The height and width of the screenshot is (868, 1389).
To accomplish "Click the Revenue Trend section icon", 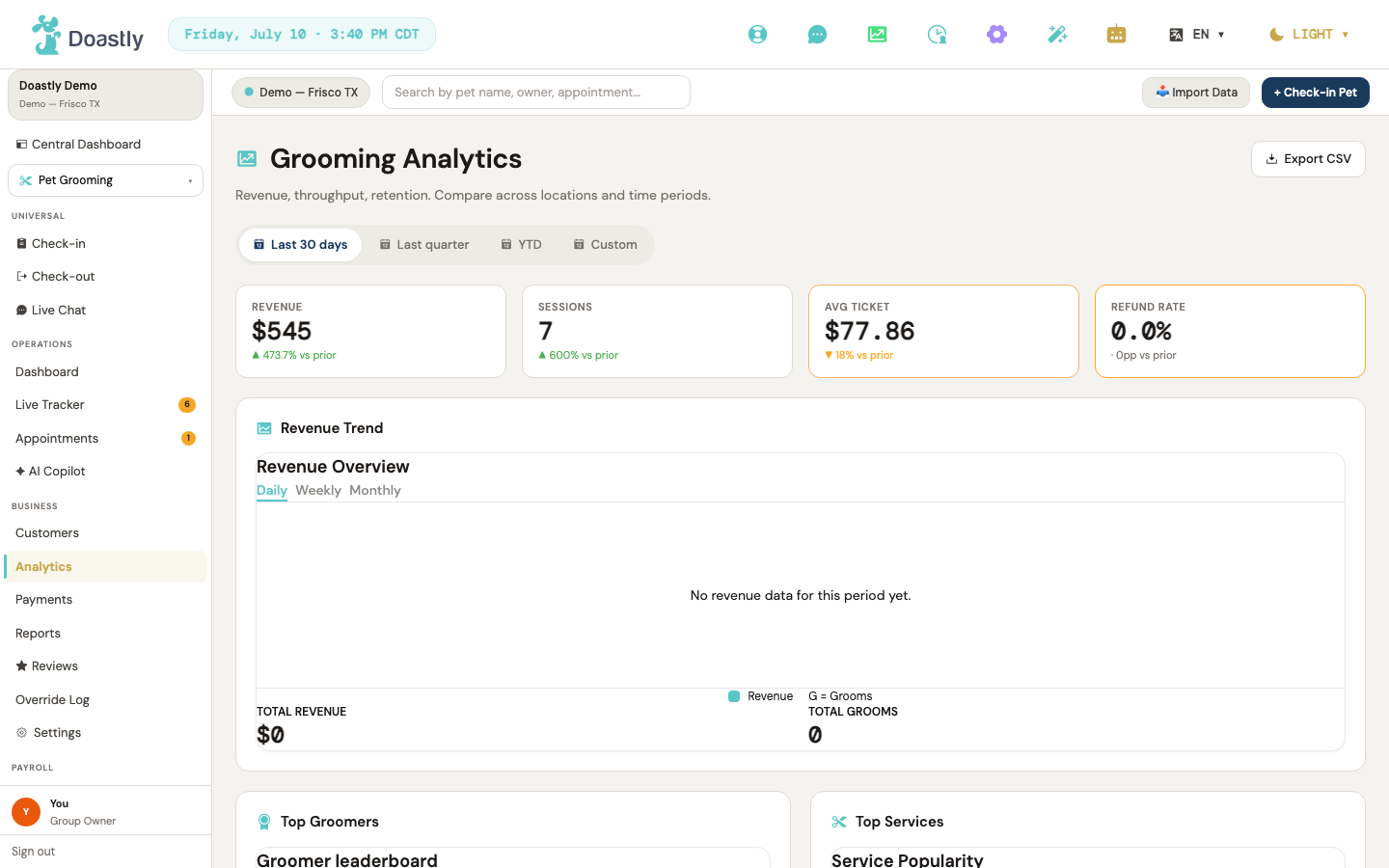I will (x=264, y=428).
